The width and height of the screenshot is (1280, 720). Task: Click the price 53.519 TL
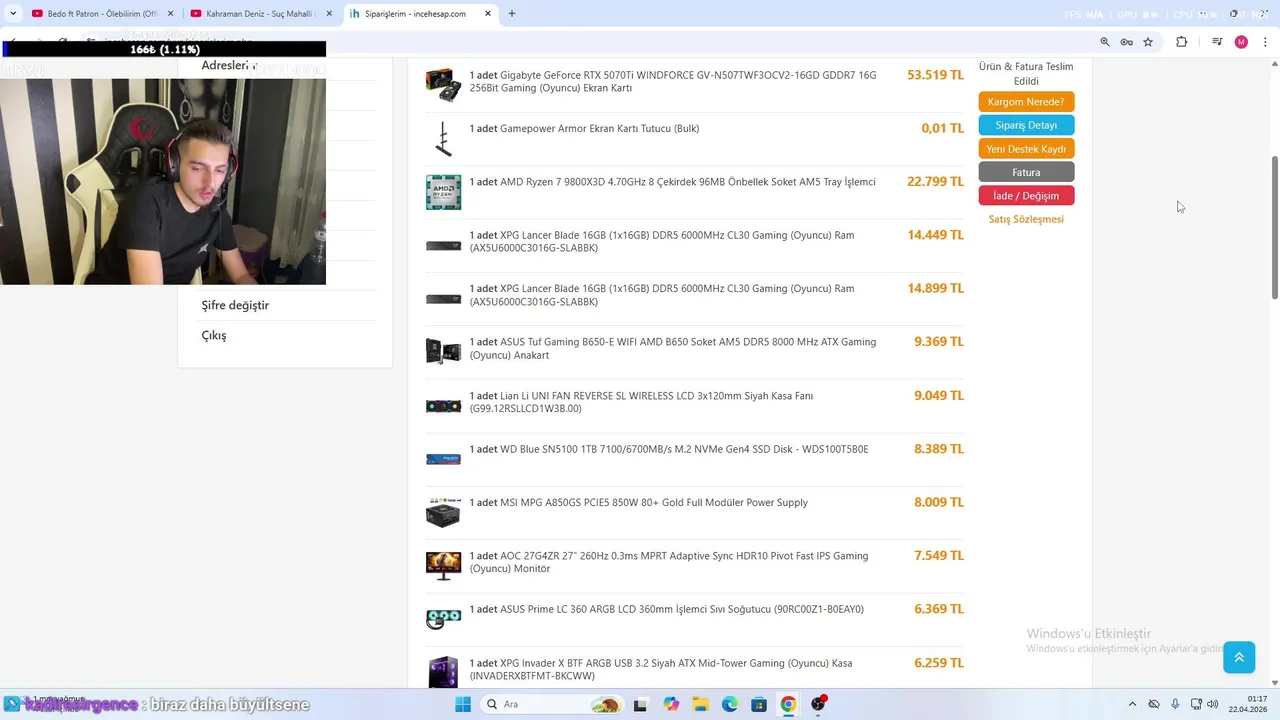pos(935,75)
